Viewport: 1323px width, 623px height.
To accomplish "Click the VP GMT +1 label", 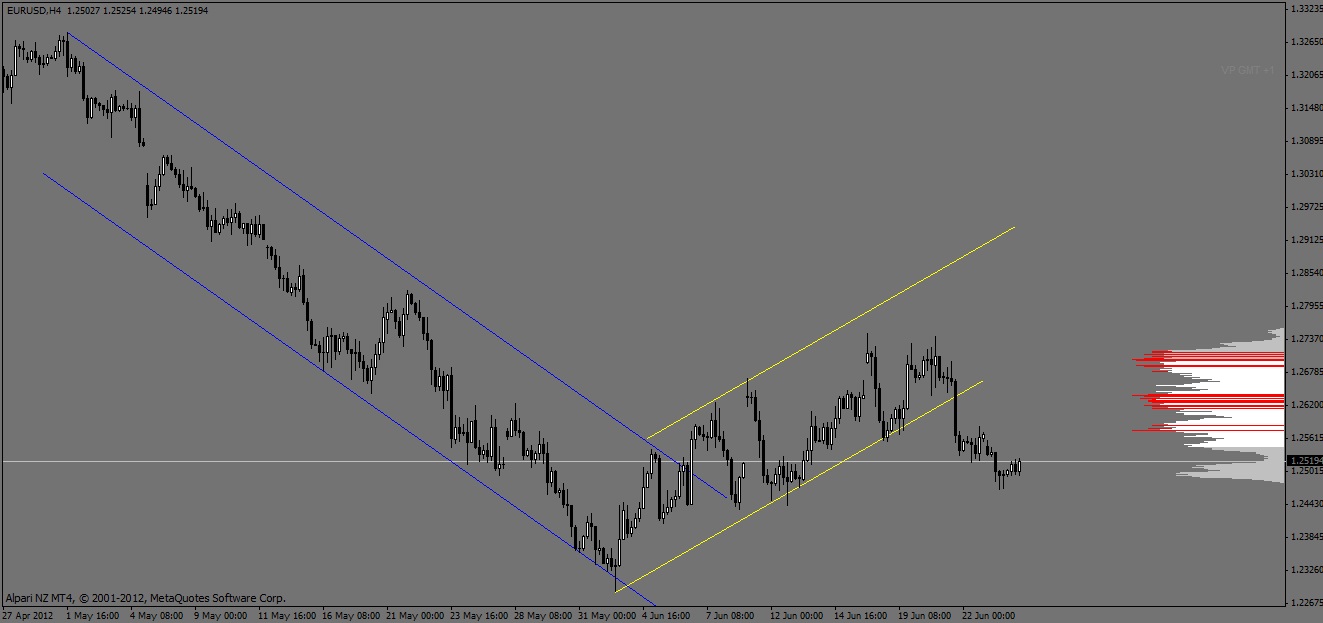I will [x=1247, y=70].
